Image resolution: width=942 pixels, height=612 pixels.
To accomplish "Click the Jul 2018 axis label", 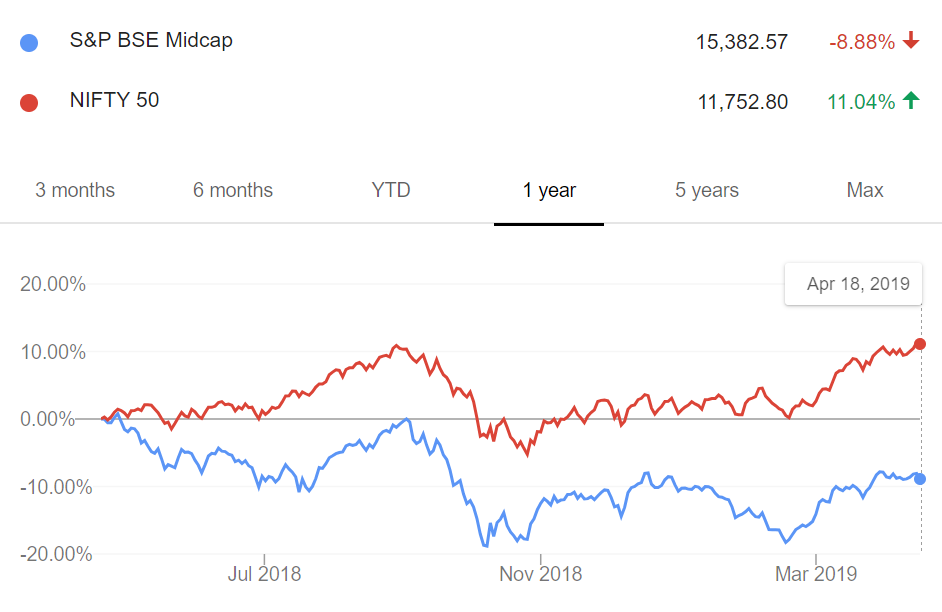I will coord(265,574).
